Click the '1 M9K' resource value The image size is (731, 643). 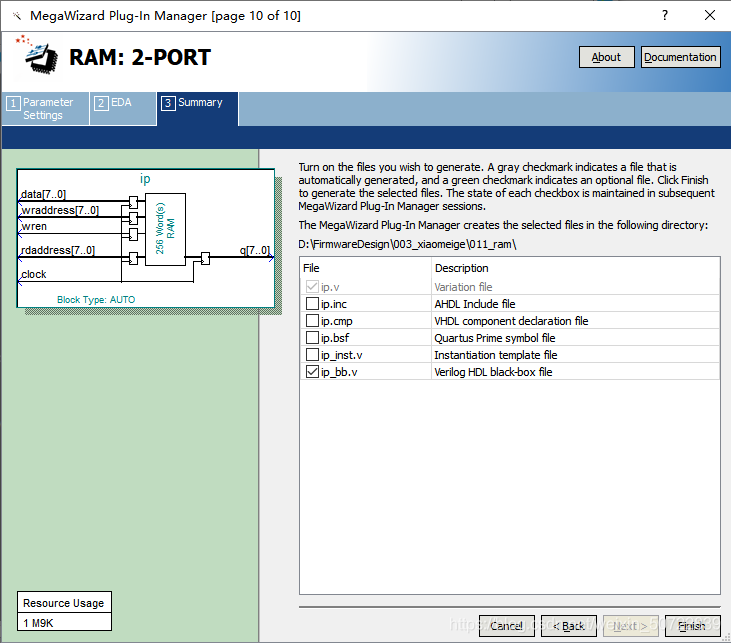(38, 623)
